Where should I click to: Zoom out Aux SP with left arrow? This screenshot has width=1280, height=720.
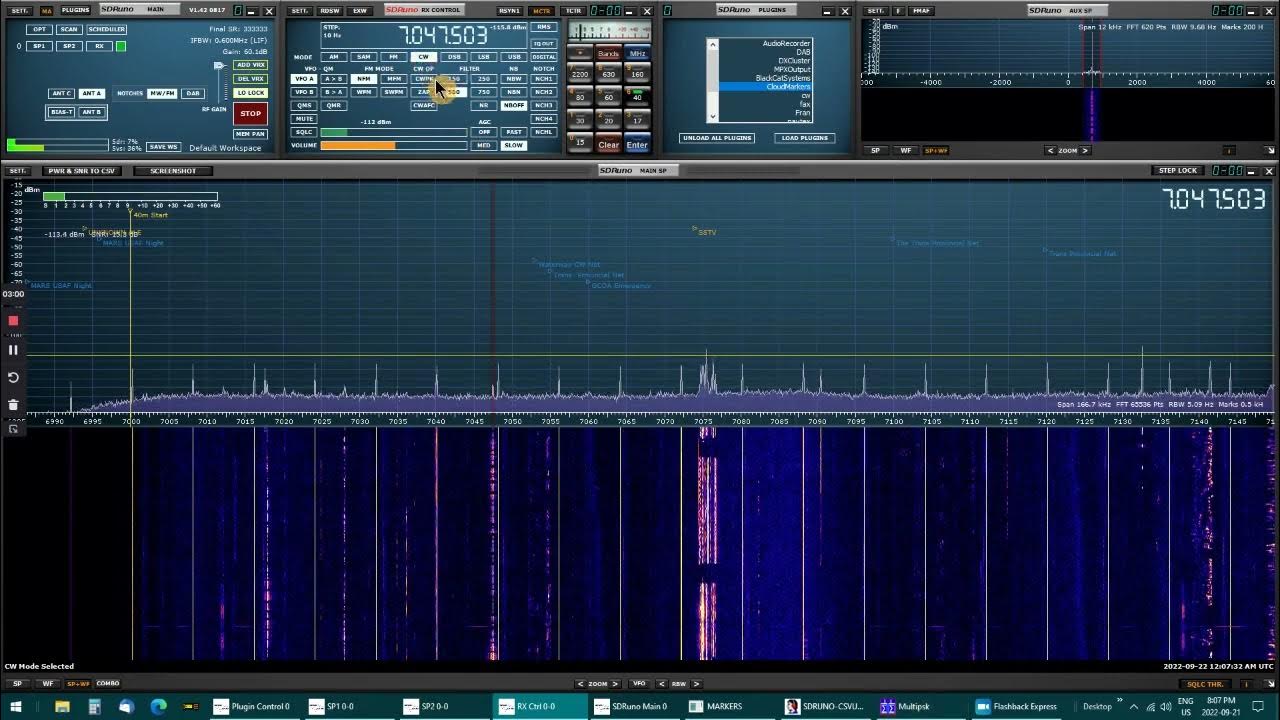(1050, 151)
